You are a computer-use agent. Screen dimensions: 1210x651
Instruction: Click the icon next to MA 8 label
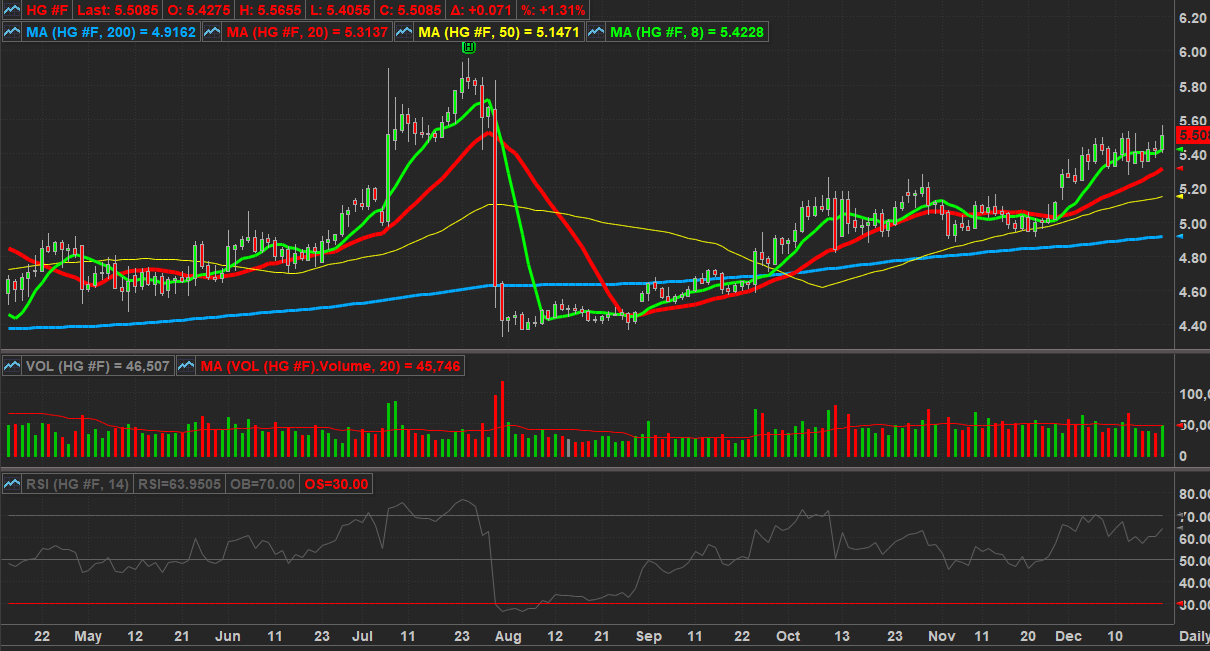(596, 32)
